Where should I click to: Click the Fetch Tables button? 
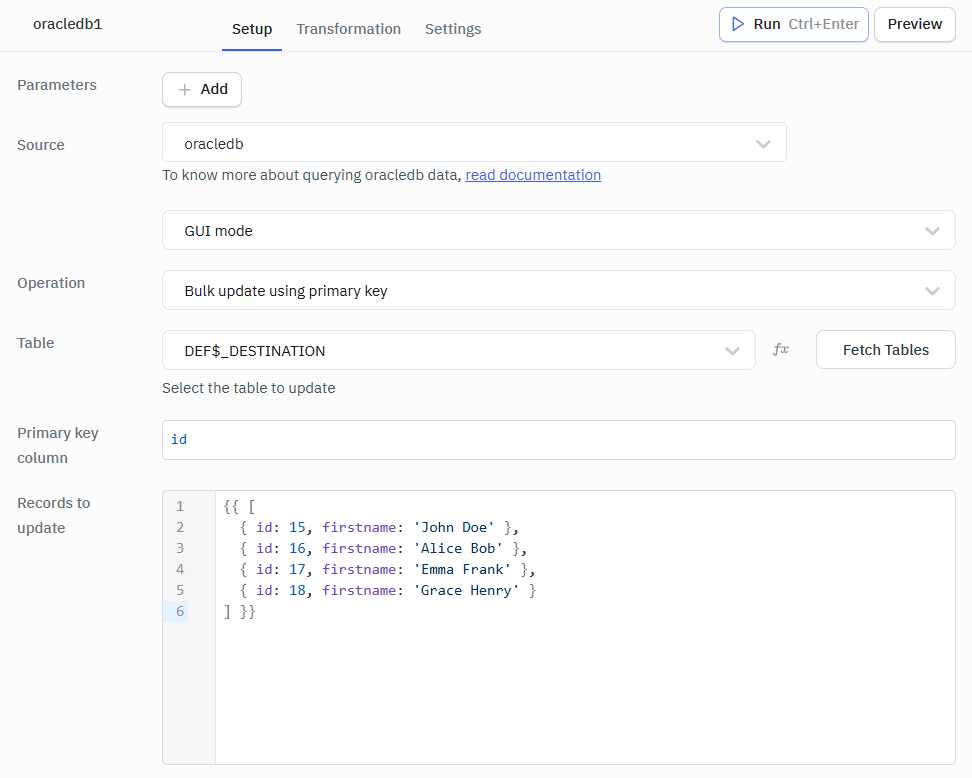point(886,350)
